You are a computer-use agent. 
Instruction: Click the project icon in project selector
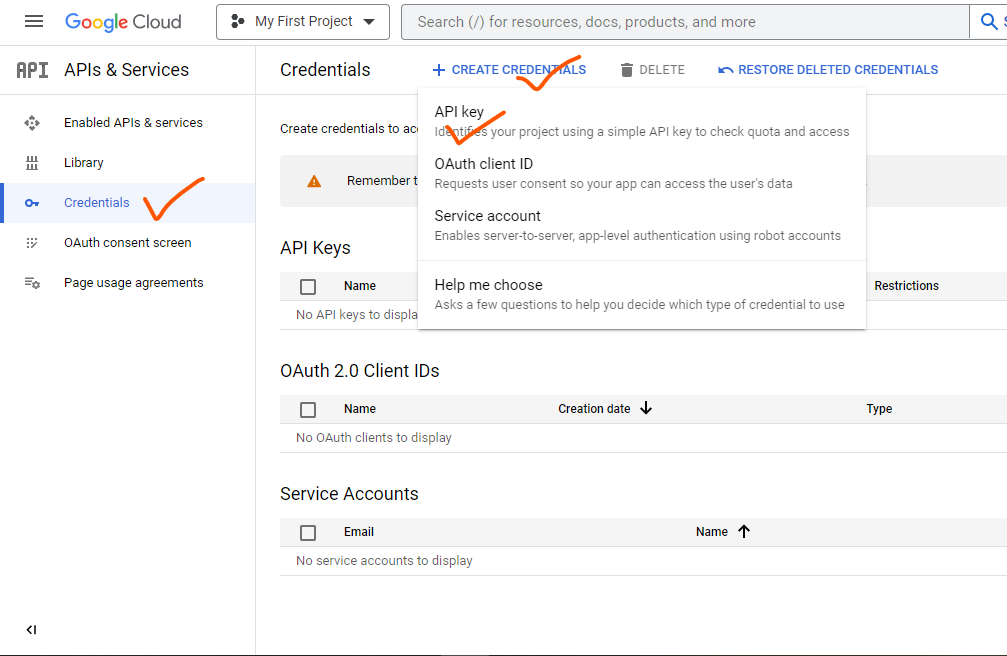point(238,22)
